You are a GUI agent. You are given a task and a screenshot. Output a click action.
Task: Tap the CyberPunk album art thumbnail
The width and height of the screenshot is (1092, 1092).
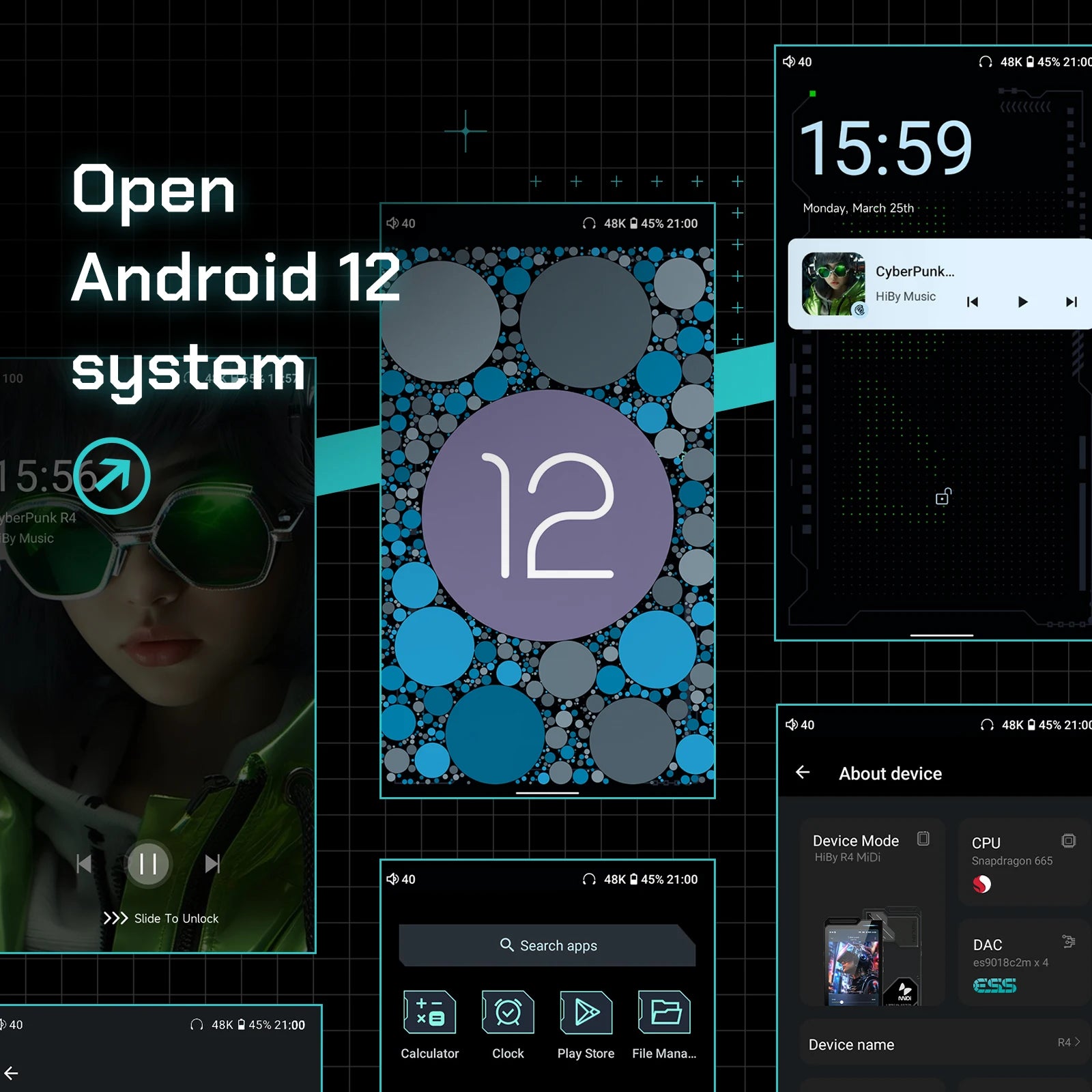(x=833, y=284)
